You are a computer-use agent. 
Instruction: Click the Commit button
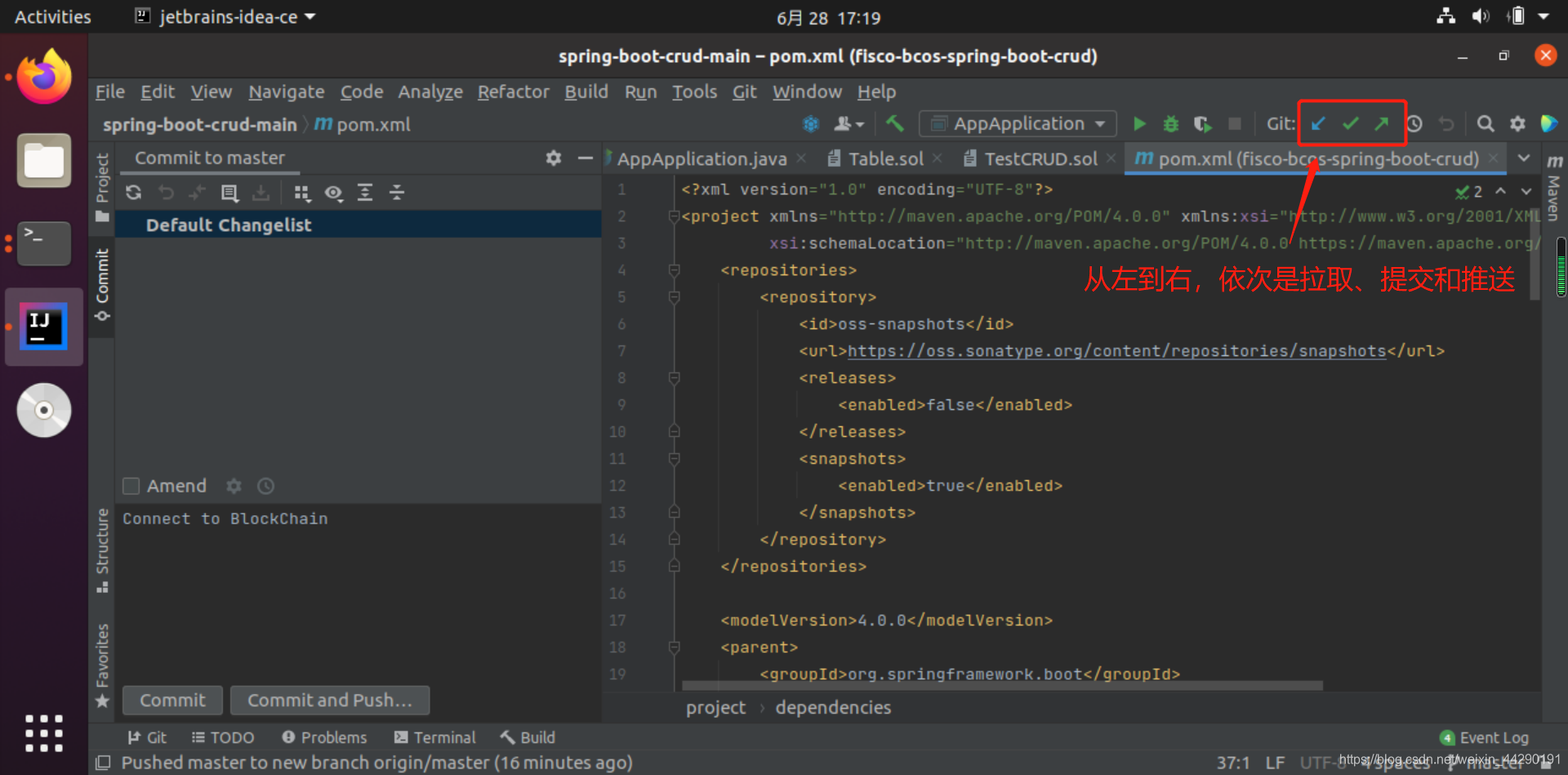click(172, 700)
